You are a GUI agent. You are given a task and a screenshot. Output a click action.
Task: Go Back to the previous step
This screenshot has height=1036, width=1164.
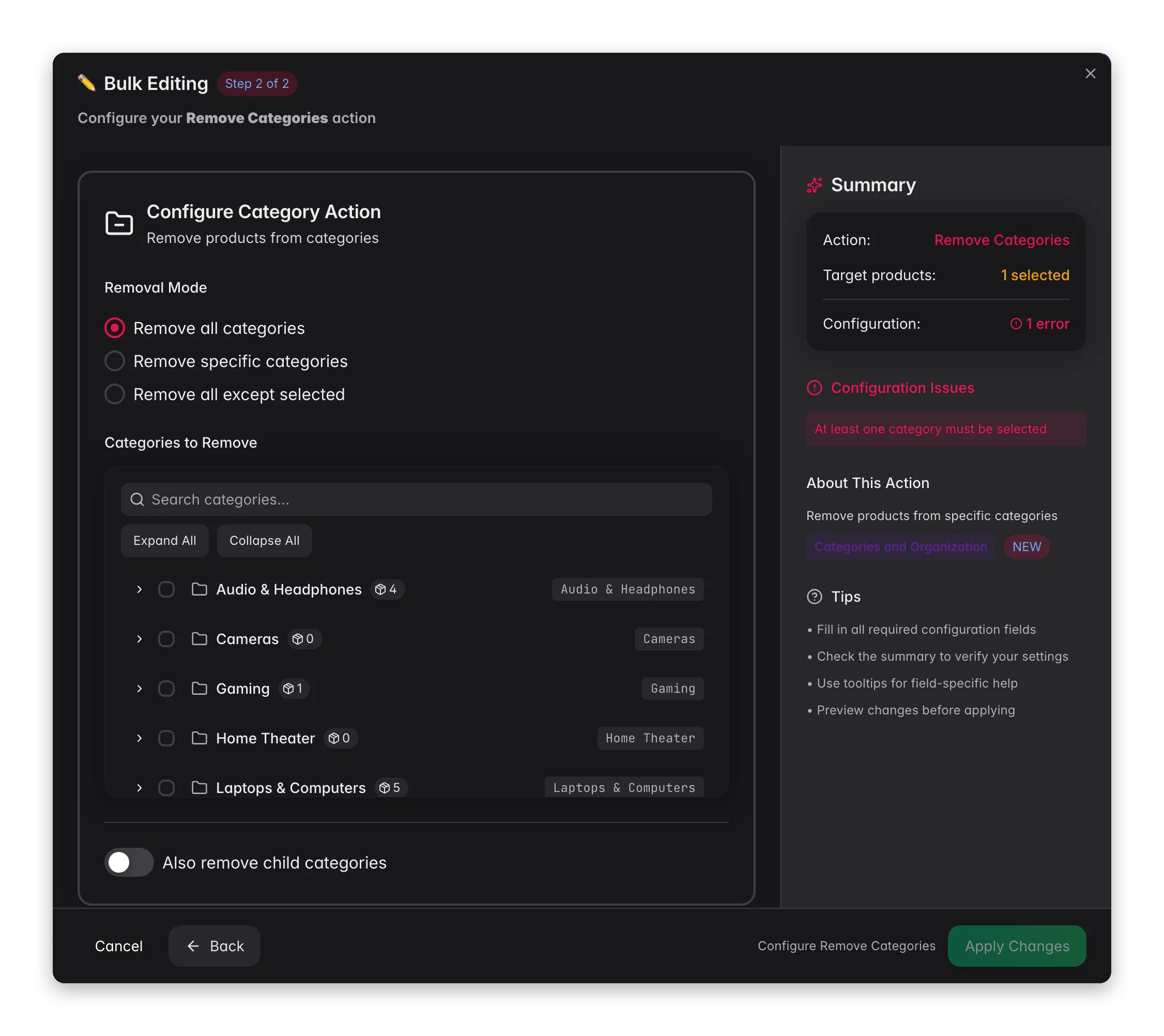coord(215,946)
